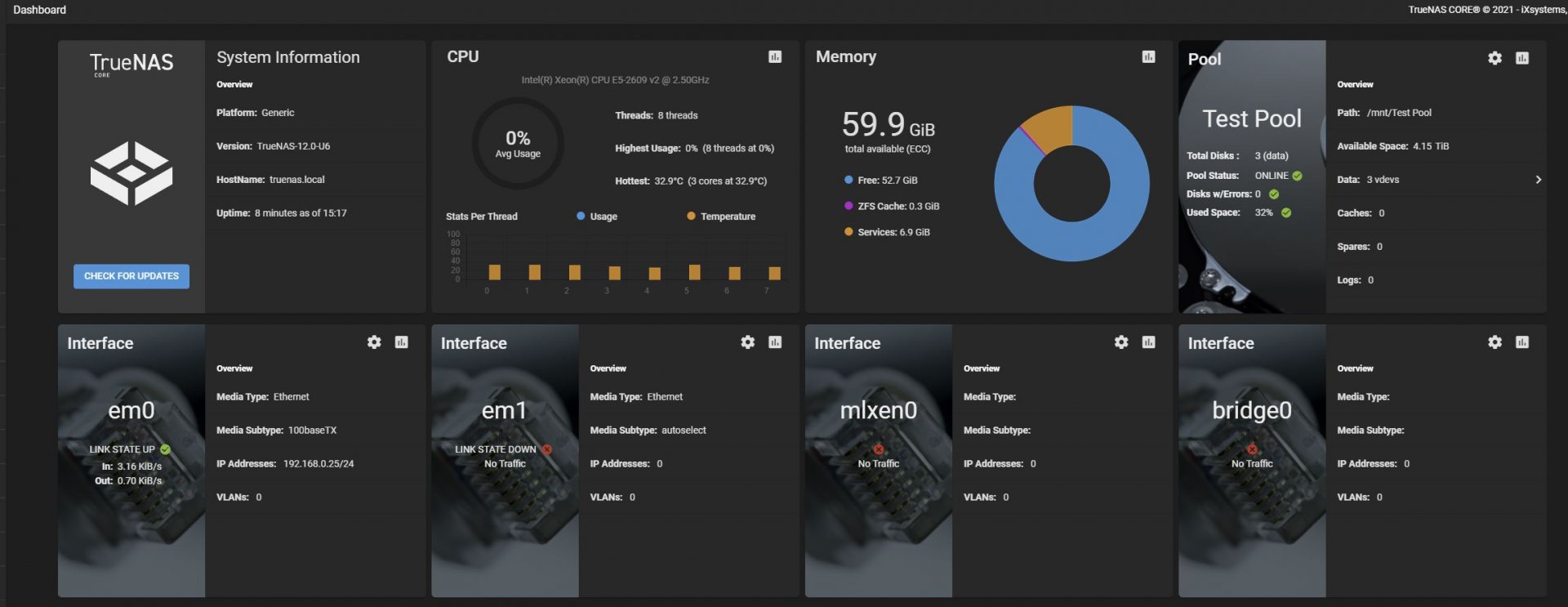
Task: Click Total Disks 3 (data) text
Action: (1237, 156)
